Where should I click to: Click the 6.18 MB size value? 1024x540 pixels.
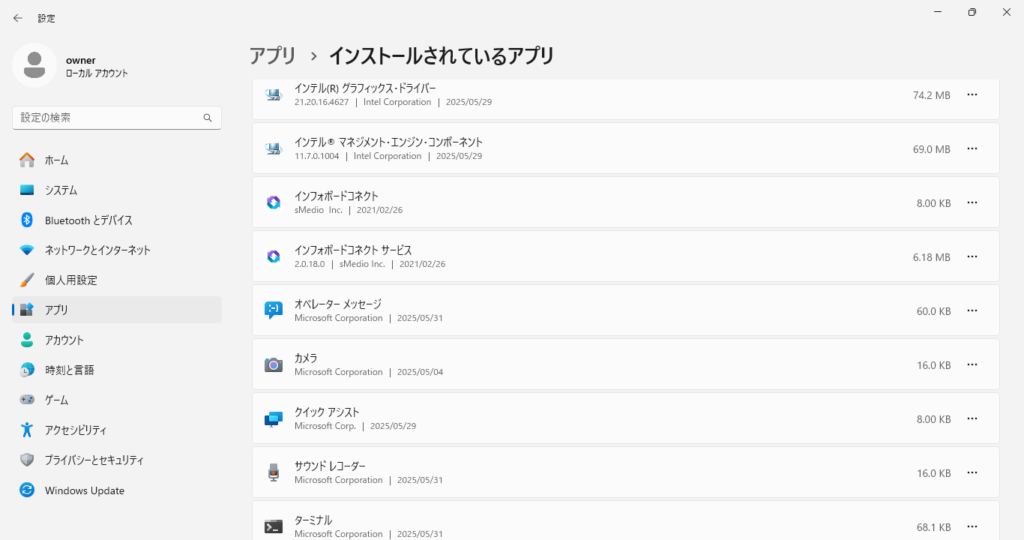(x=931, y=257)
